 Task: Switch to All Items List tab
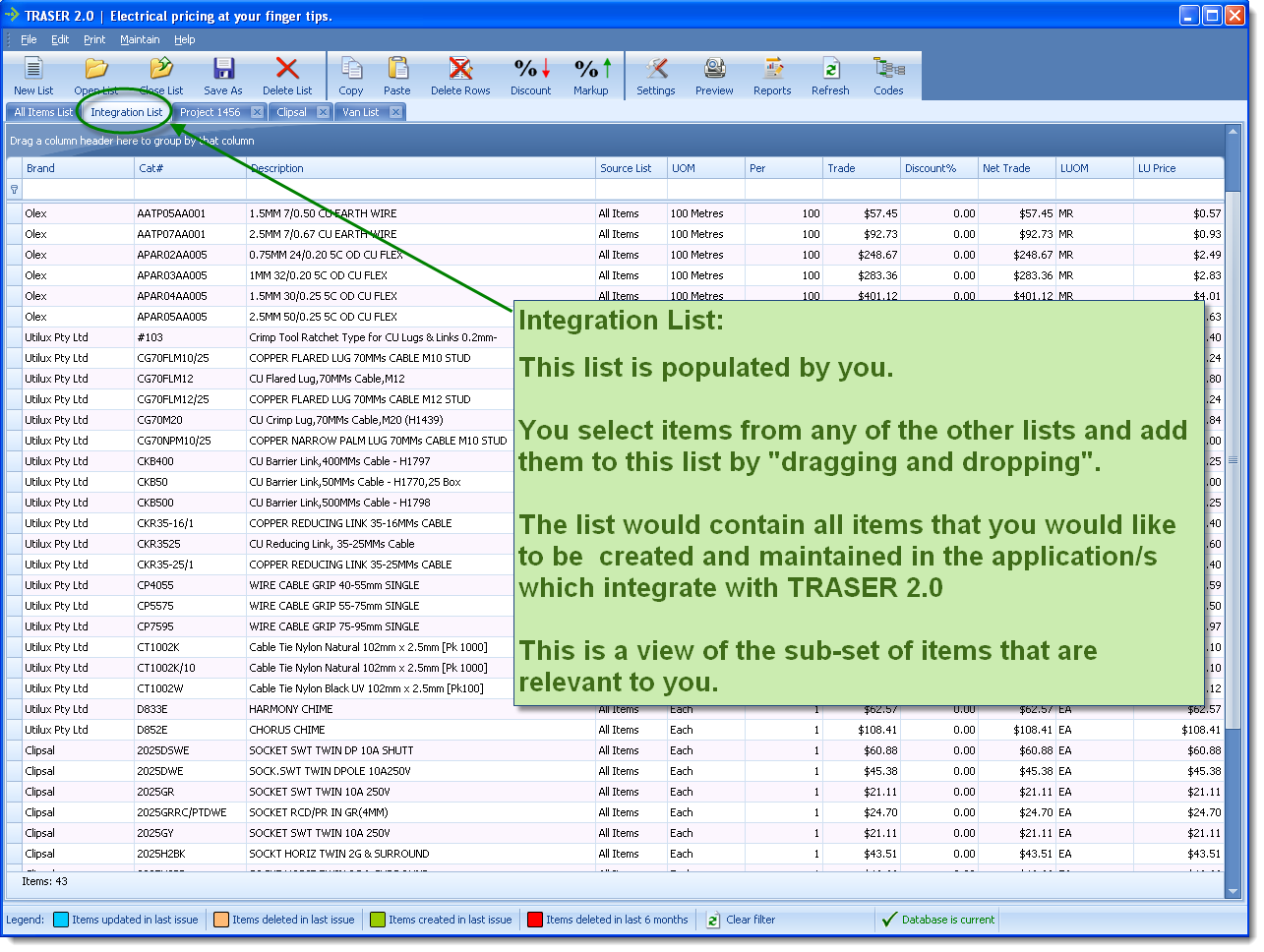click(43, 112)
